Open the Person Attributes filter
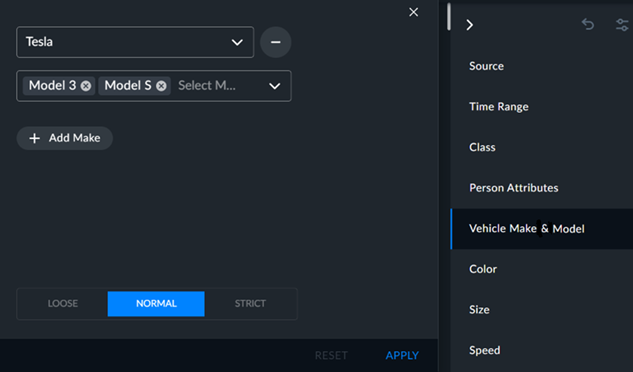Screen dimensions: 633x372 click(x=542, y=188)
